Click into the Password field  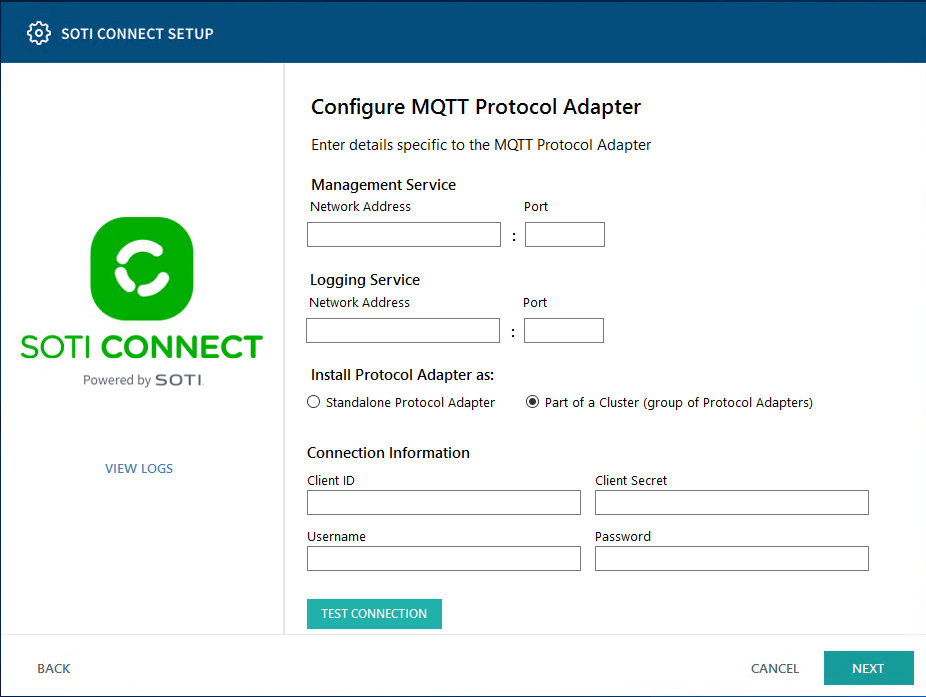pos(732,558)
